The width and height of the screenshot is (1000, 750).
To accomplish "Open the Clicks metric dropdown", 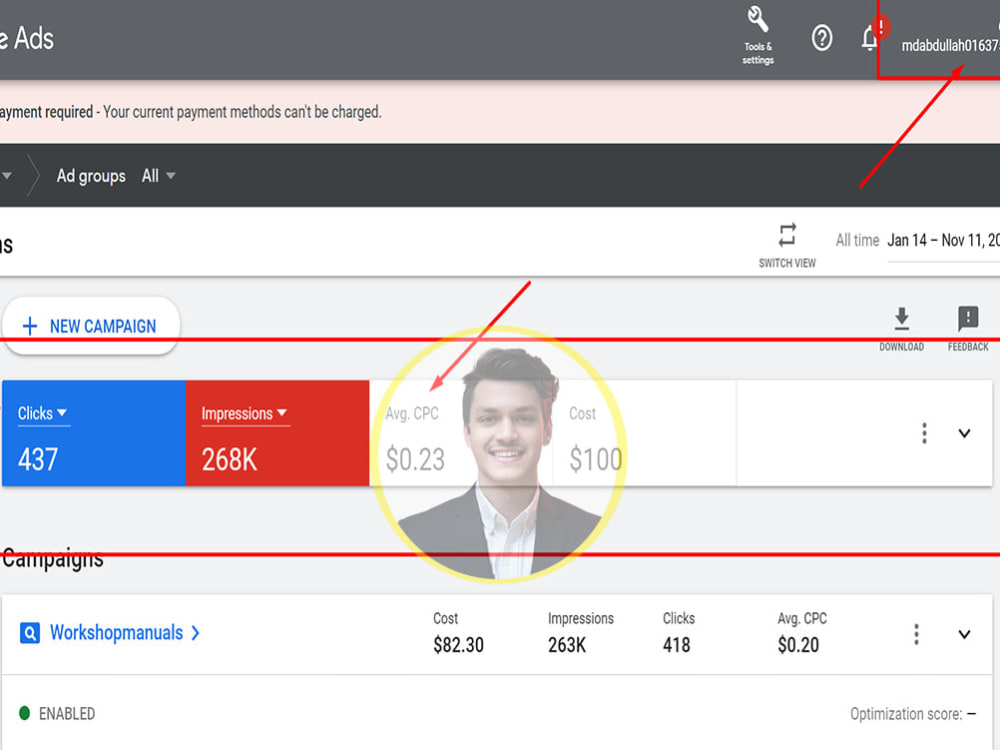I will click(x=43, y=413).
